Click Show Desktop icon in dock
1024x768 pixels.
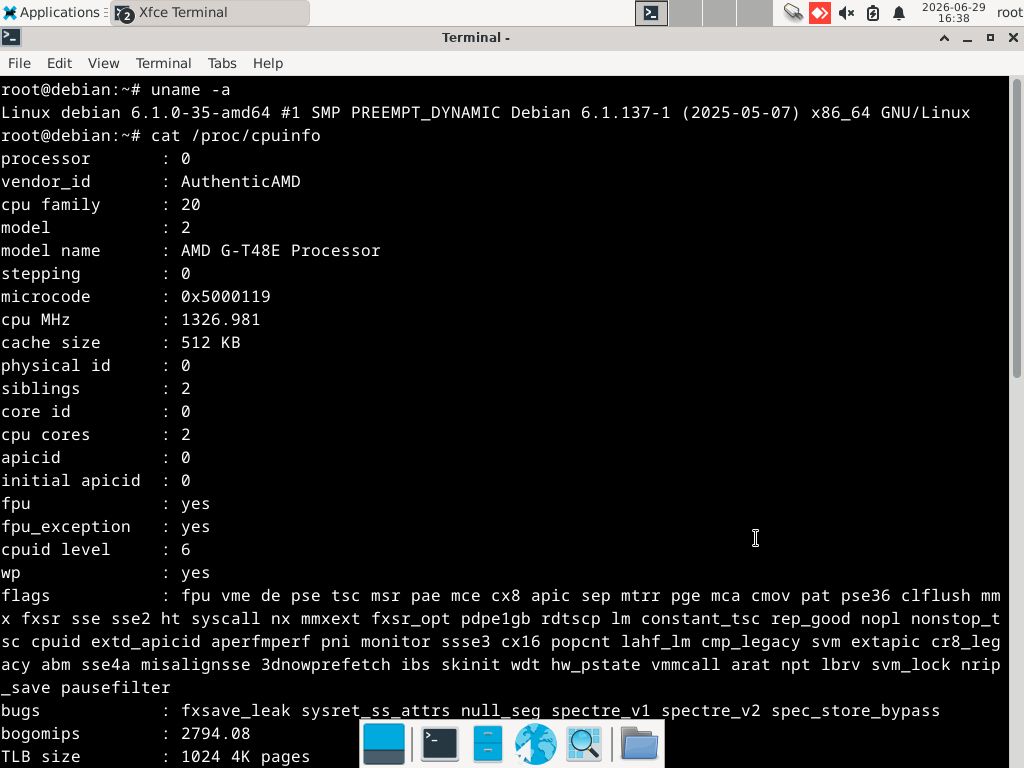coord(383,744)
